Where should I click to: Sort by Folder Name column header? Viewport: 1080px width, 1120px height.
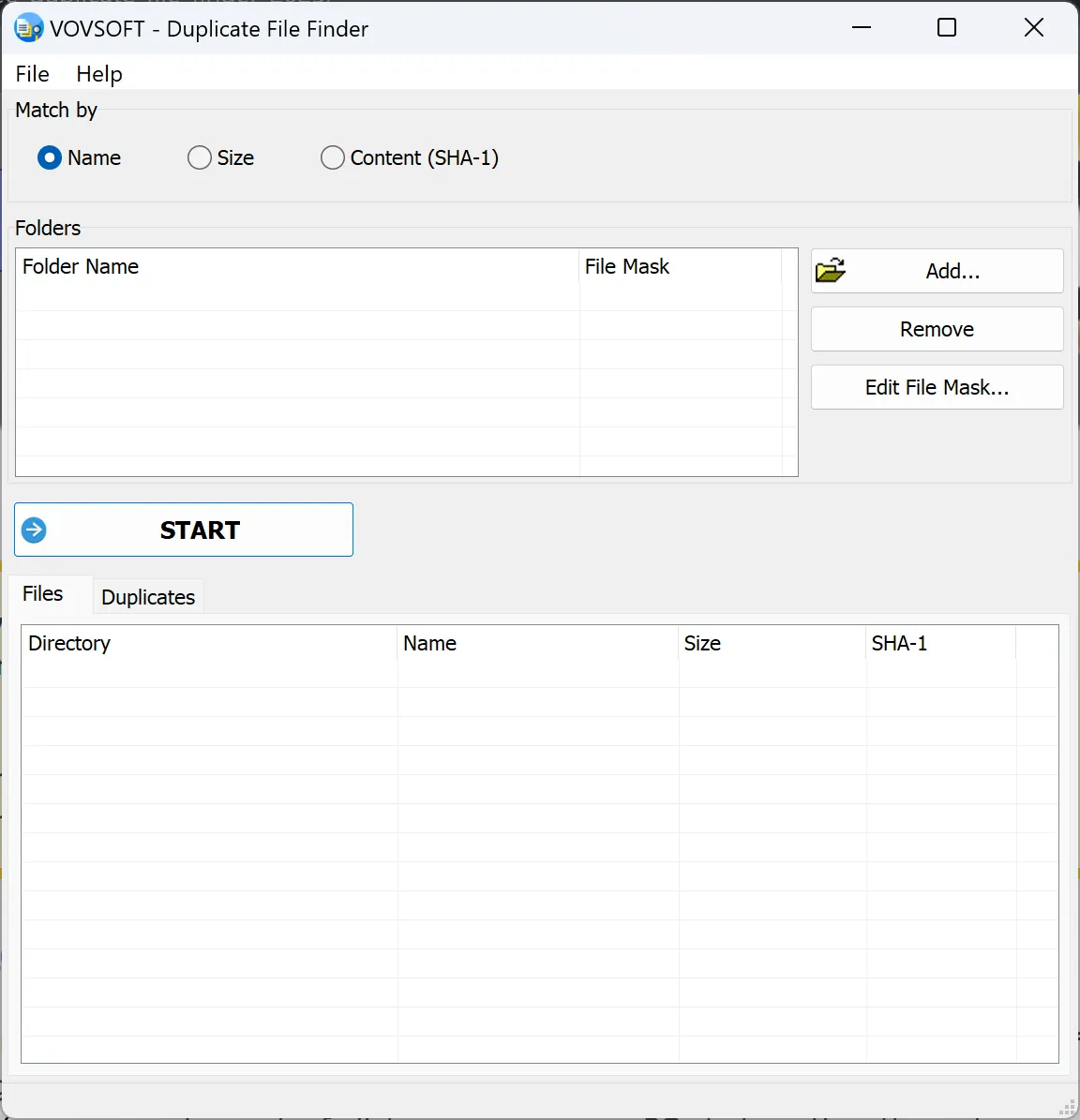297,266
